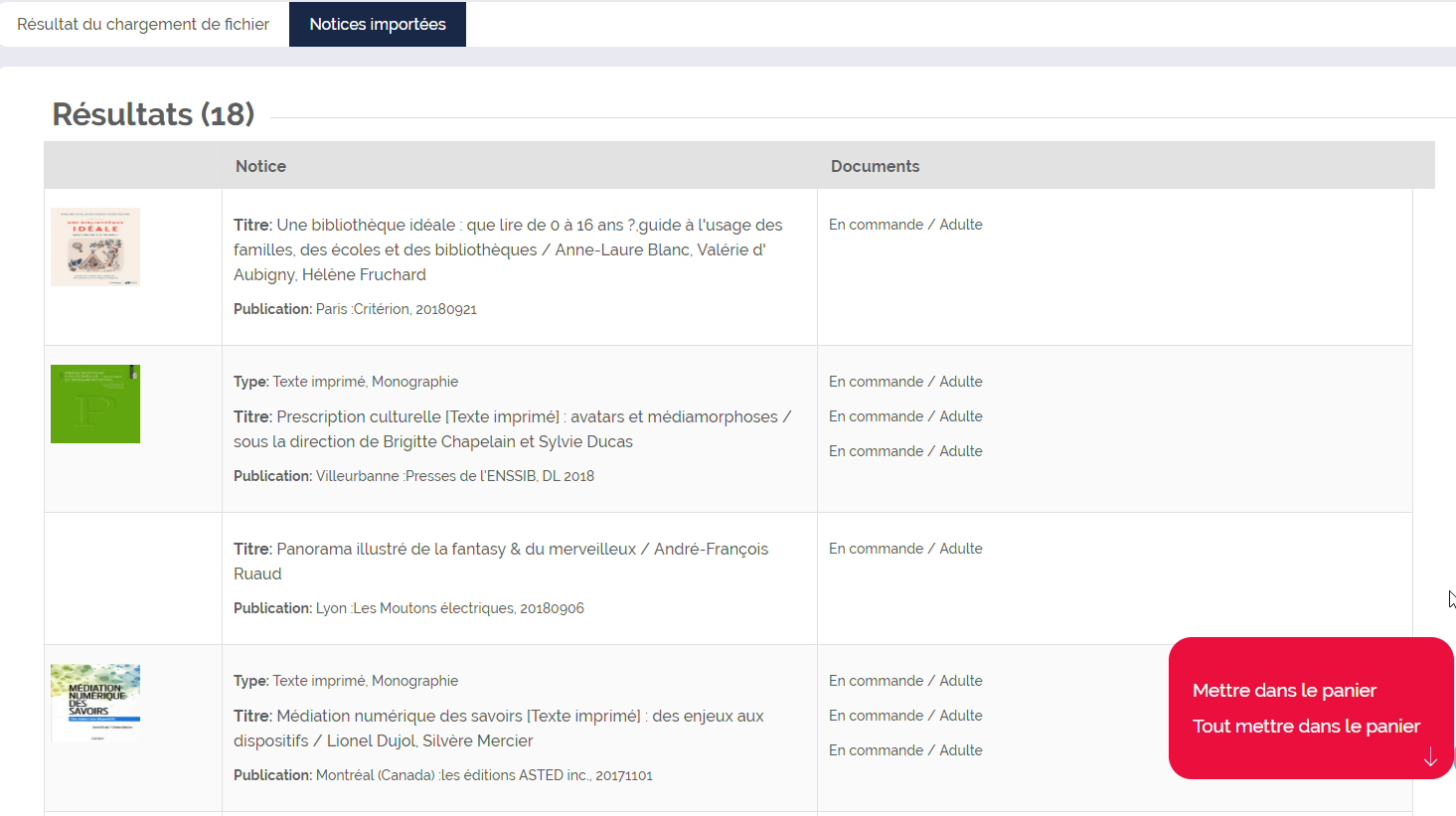Switch to Résultat du chargement de fichier tab
The height and width of the screenshot is (816, 1456).
143,24
